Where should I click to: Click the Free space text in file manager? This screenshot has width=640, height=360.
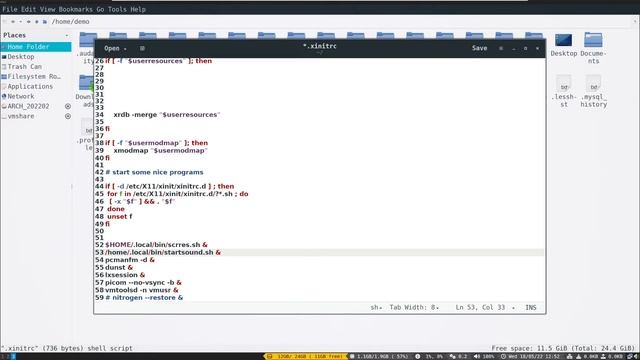(563, 348)
